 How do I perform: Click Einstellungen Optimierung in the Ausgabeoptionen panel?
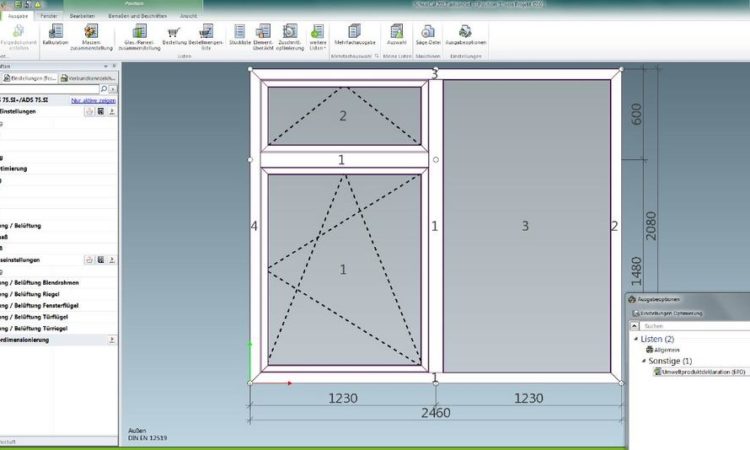pos(670,313)
